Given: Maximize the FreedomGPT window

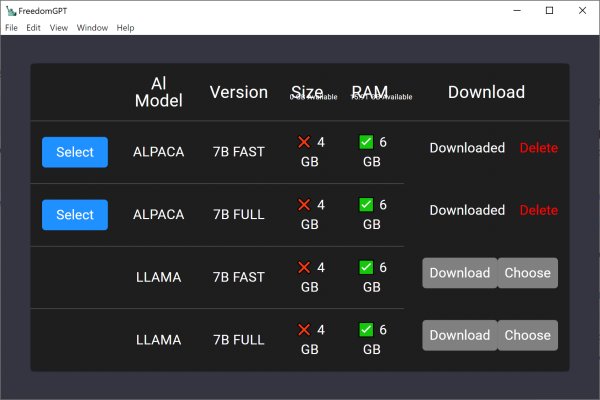Looking at the screenshot, I should (548, 10).
